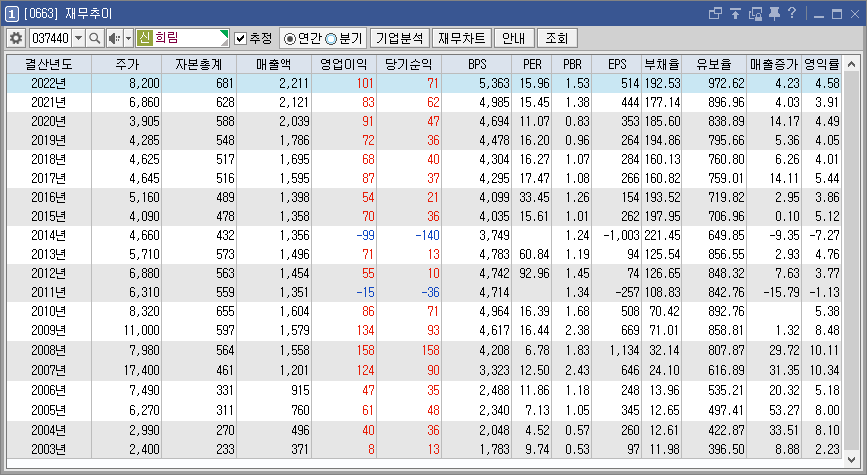
Task: Click the 영익률 column header
Action: [x=821, y=64]
